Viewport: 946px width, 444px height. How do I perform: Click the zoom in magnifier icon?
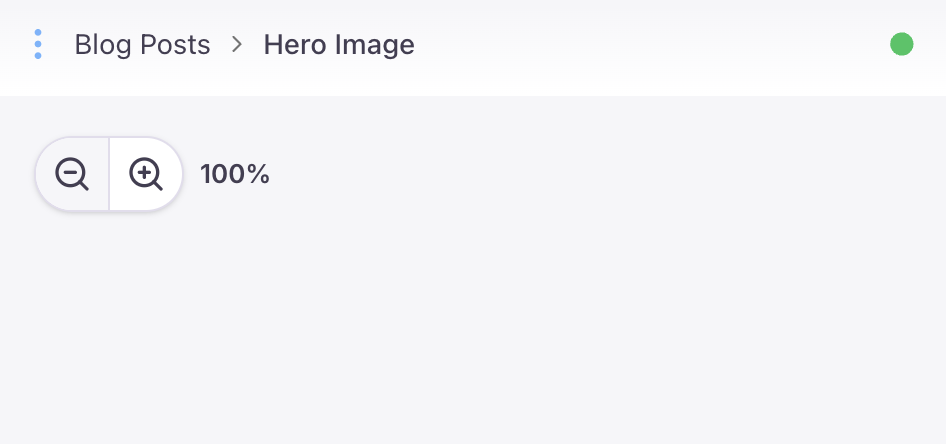point(146,174)
